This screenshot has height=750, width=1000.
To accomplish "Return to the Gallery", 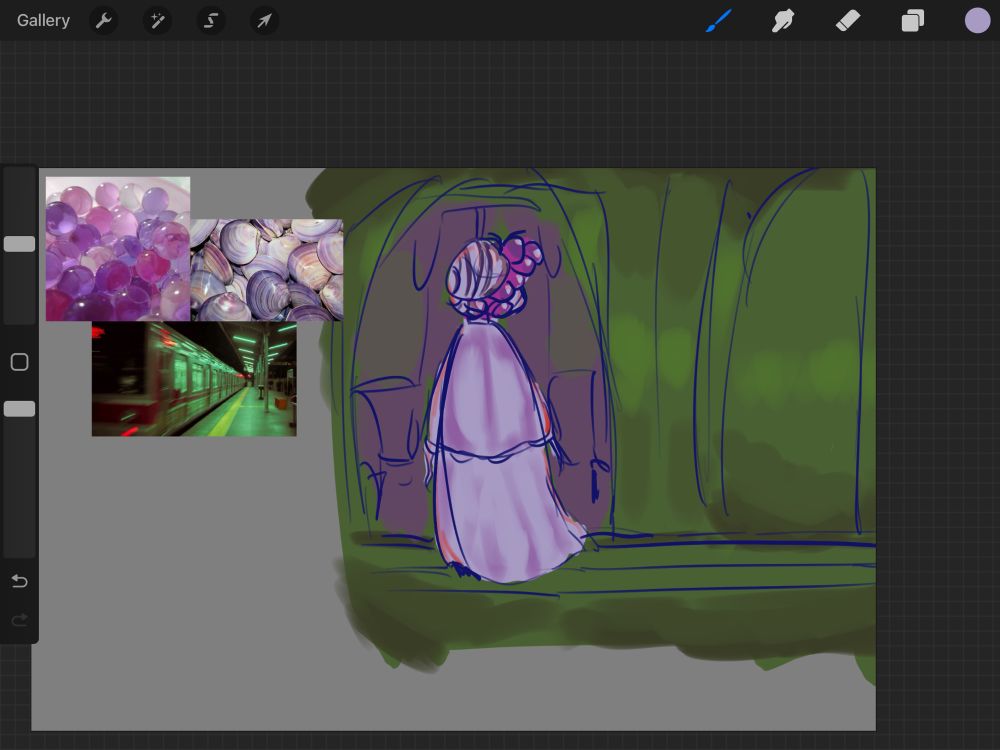I will 43,20.
